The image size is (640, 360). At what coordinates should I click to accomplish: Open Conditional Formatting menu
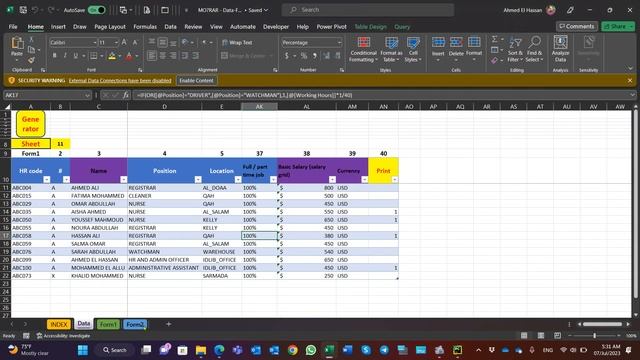pos(363,49)
